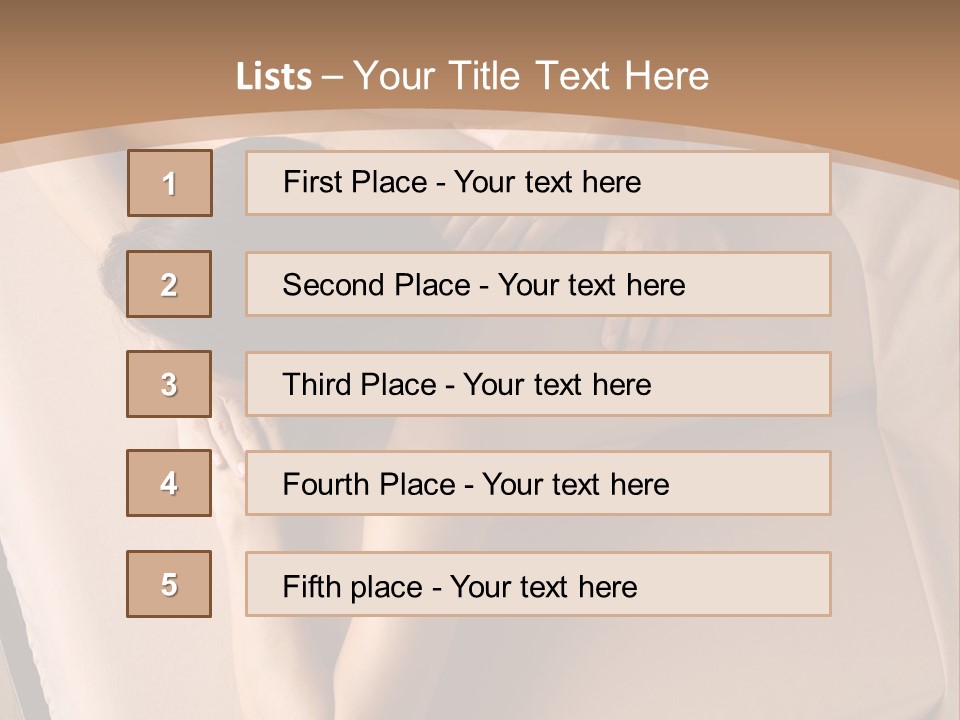Click the number 3 box
Image resolution: width=960 pixels, height=720 pixels.
(x=170, y=384)
